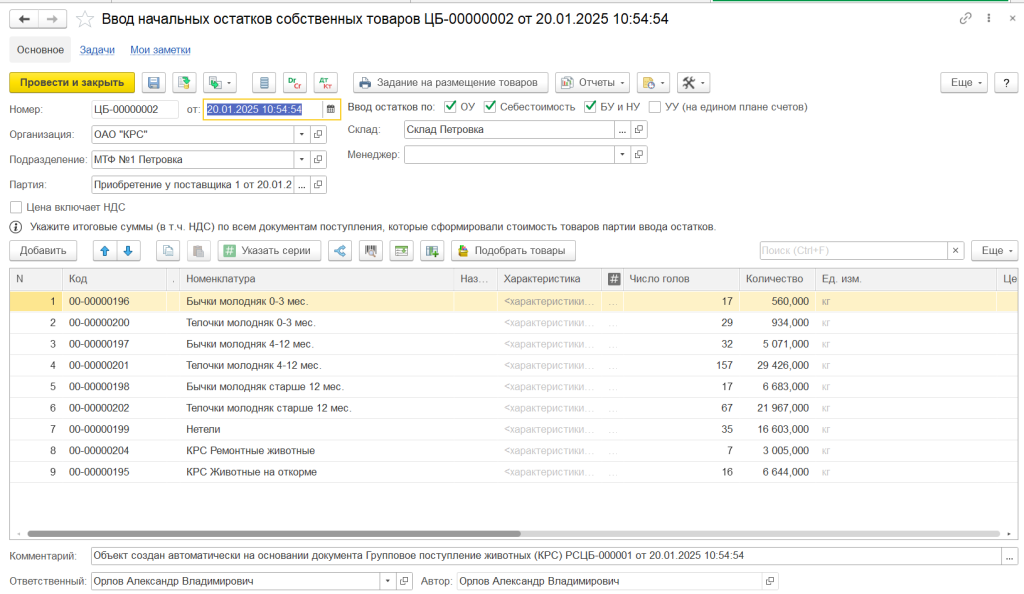The width and height of the screenshot is (1024, 594).
Task: Switch to the Основное tab
Action: tap(40, 50)
